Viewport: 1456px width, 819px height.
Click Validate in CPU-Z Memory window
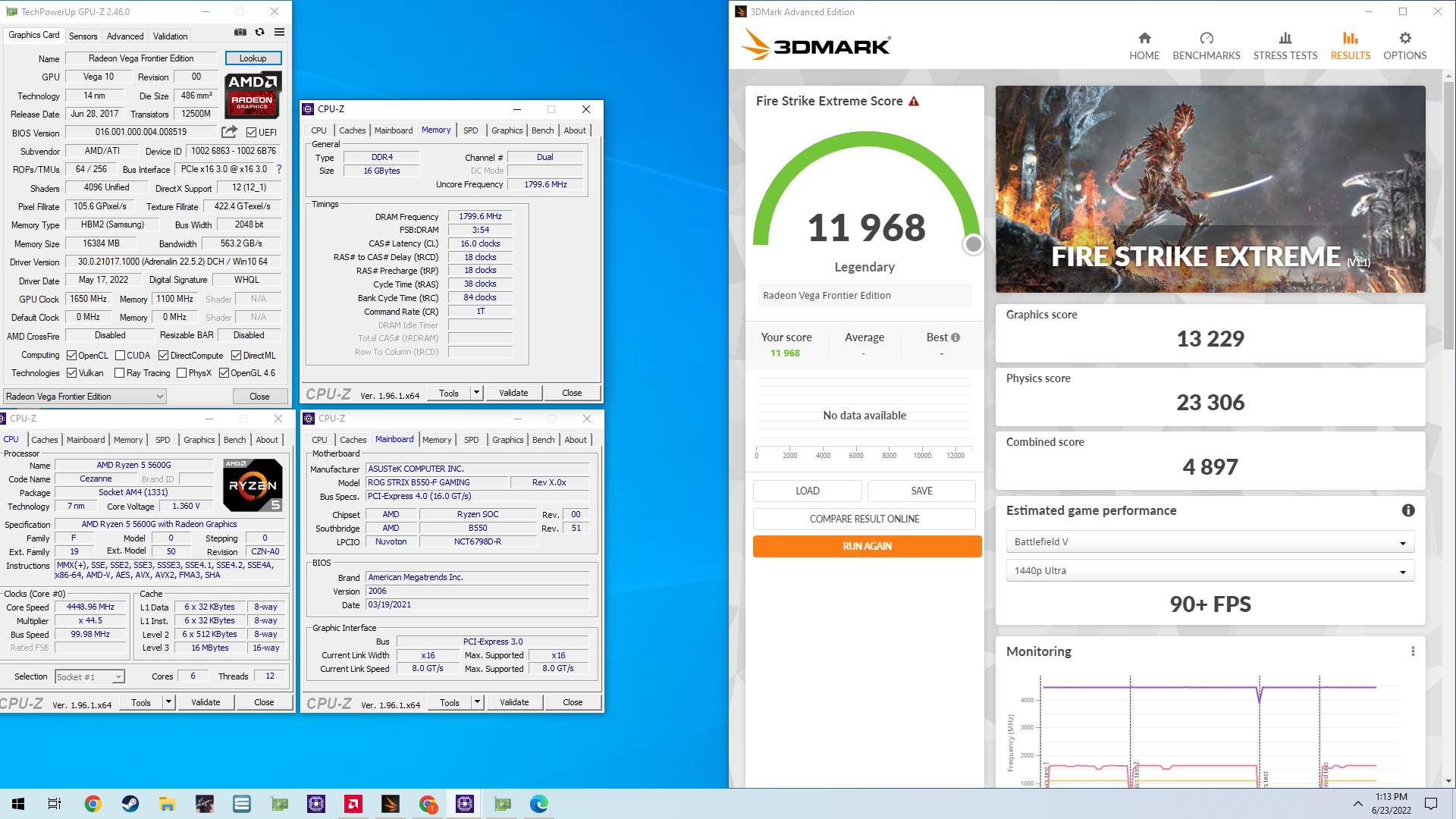513,393
